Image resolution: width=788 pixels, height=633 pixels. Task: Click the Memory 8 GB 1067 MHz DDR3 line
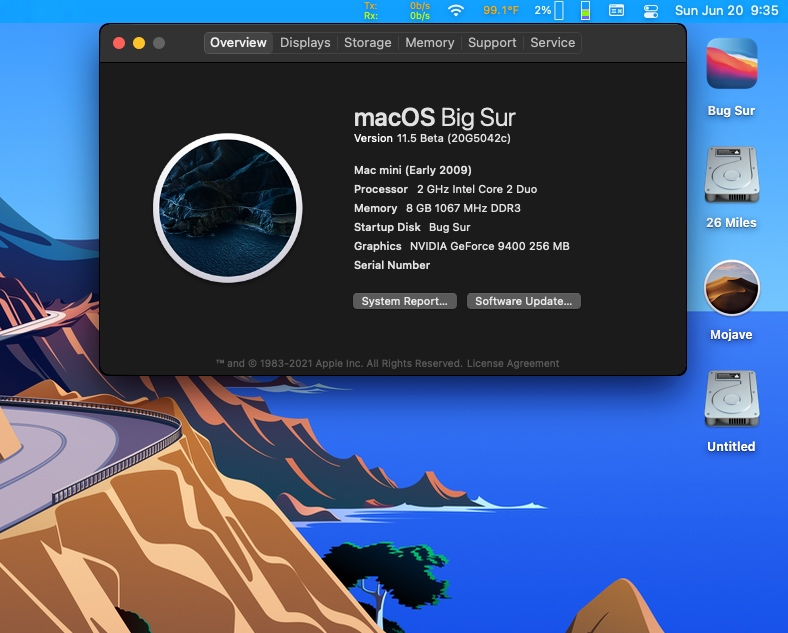[437, 208]
